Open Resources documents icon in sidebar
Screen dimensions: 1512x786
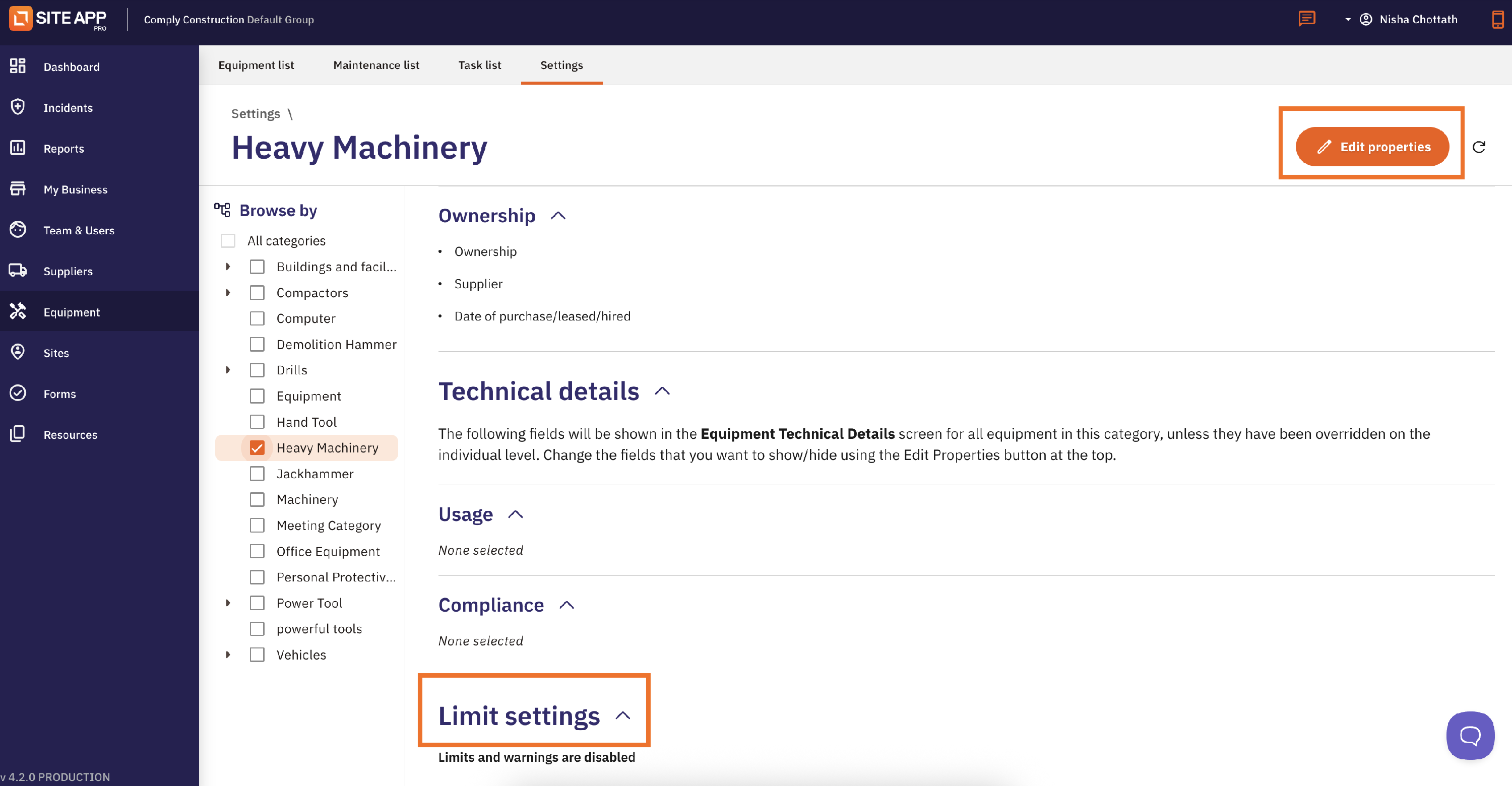pos(18,434)
